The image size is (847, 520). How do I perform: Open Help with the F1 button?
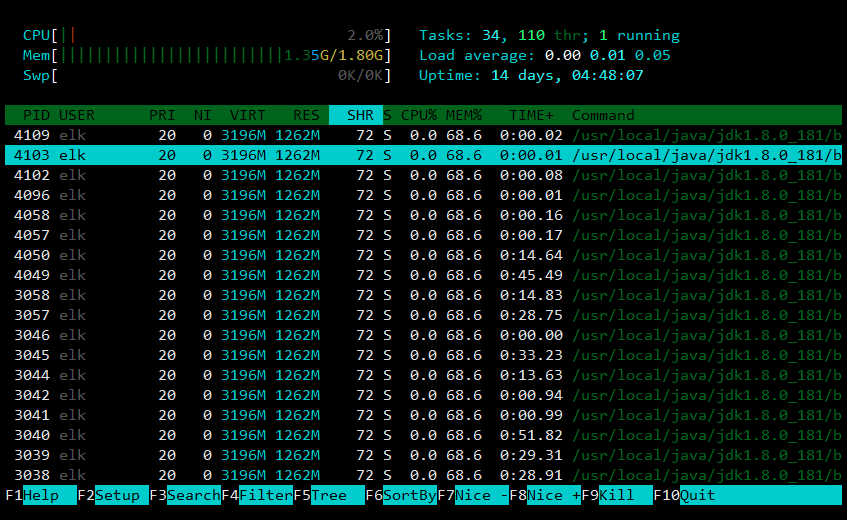coord(41,495)
